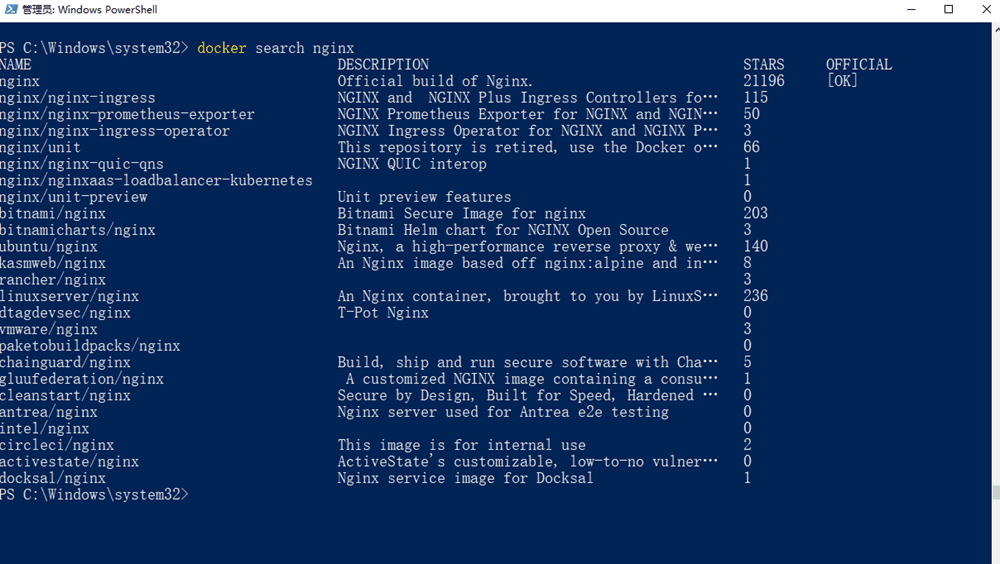The image size is (1000, 564).
Task: Click the 'docker search nginx' command text
Action: (x=275, y=48)
